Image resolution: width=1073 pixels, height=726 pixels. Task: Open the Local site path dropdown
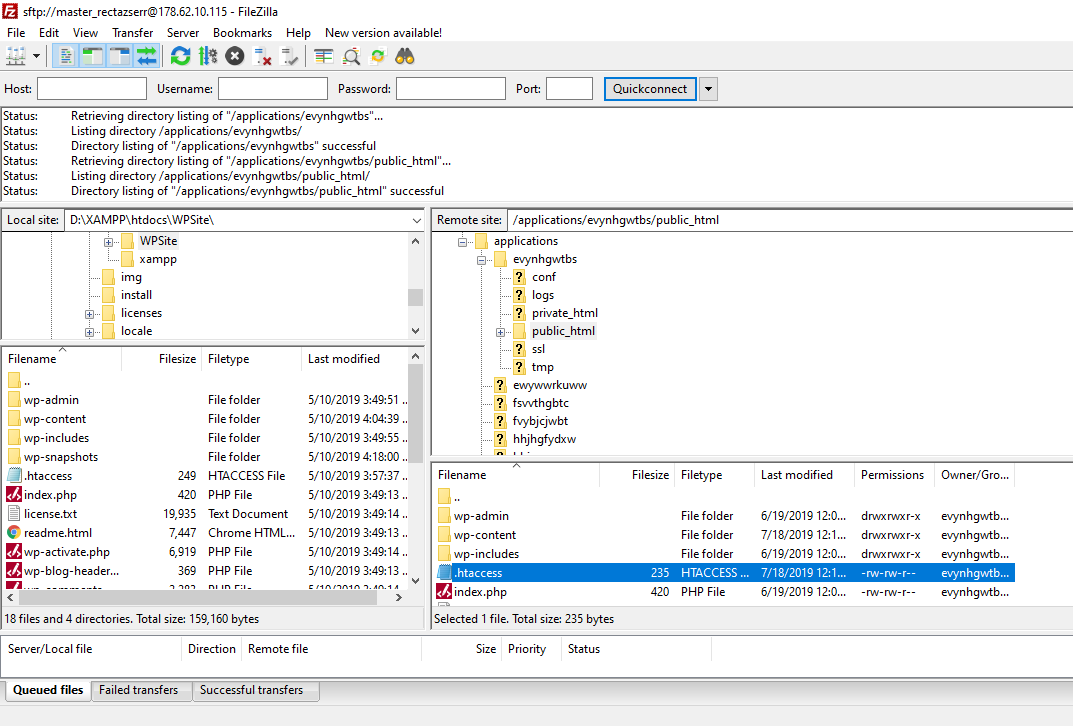point(416,220)
